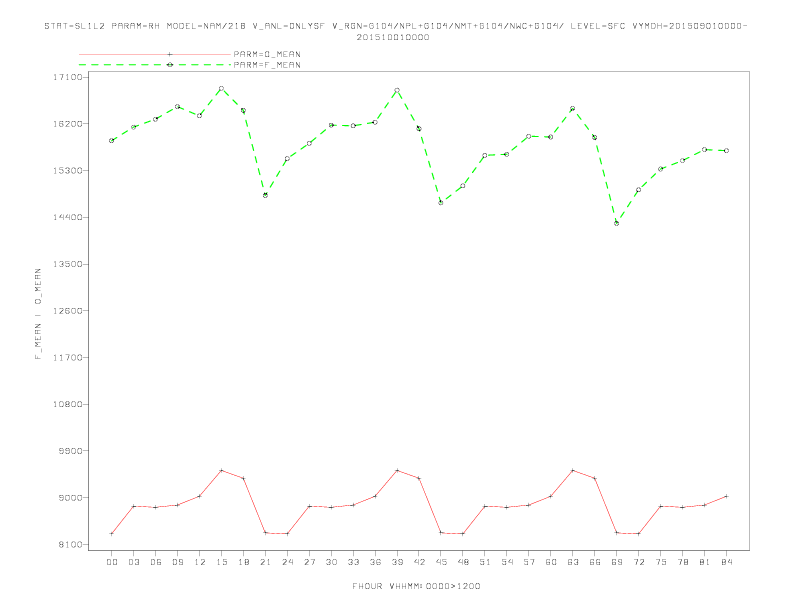Image resolution: width=792 pixels, height=612 pixels.
Task: Click y-axis tick value 15300
Action: click(68, 171)
